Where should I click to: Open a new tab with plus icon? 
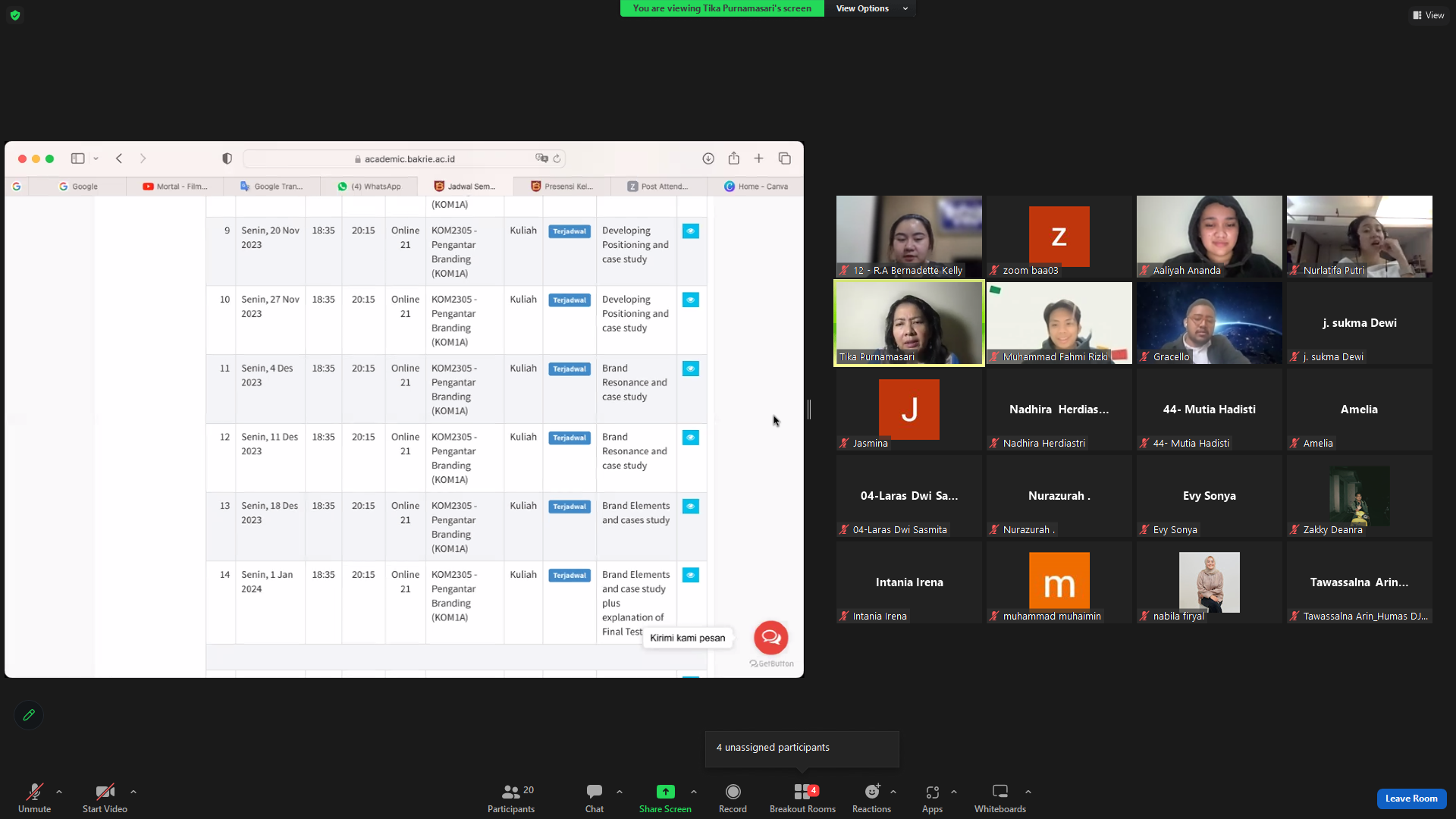pyautogui.click(x=758, y=158)
